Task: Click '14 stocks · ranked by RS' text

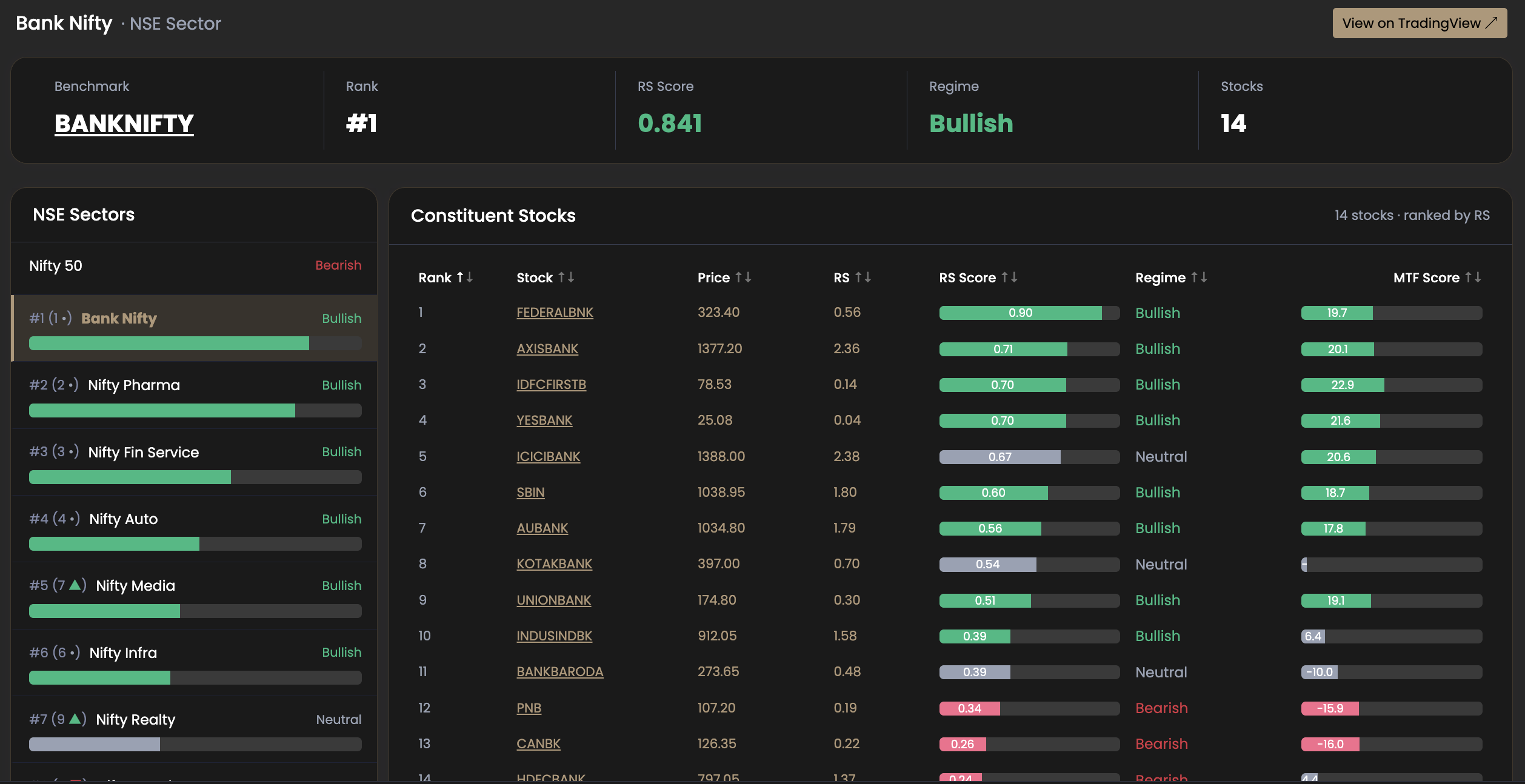Action: pos(1412,216)
